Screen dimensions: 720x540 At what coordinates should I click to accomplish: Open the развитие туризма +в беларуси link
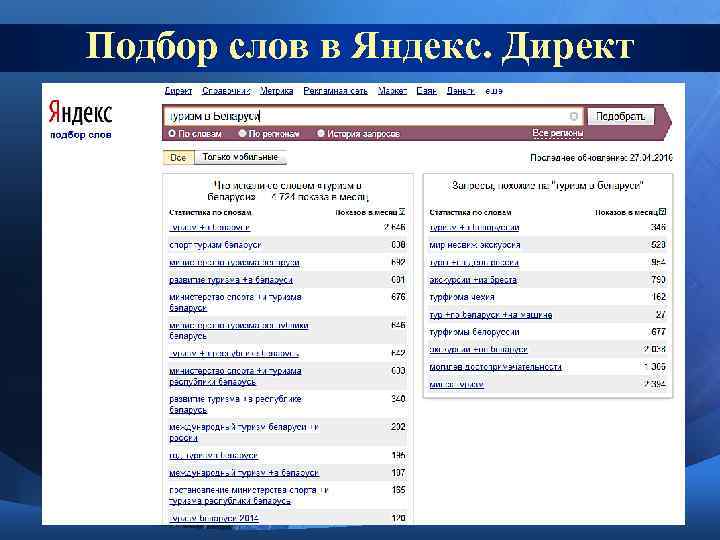click(231, 280)
